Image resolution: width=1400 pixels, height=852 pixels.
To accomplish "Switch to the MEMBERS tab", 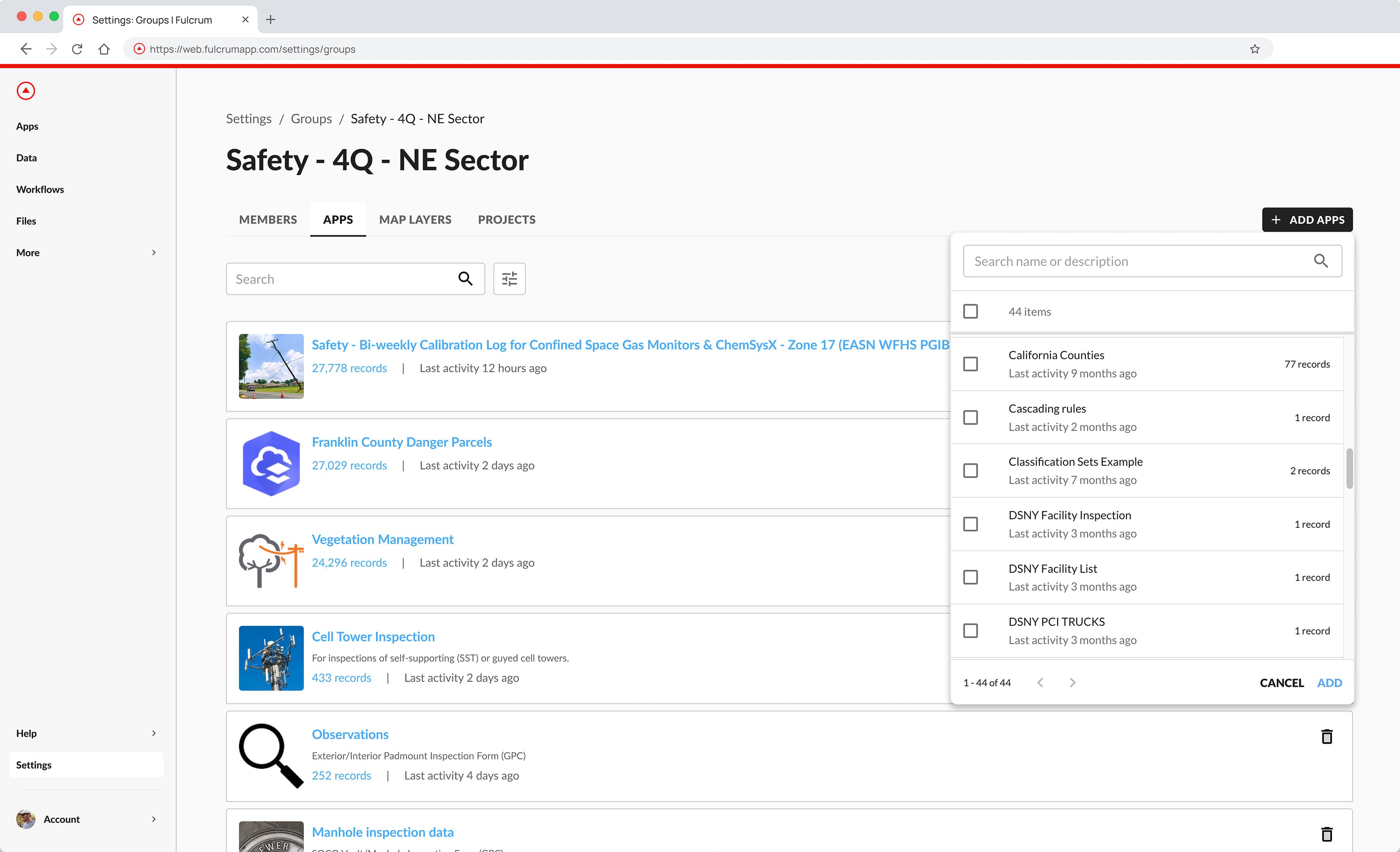I will coord(268,219).
